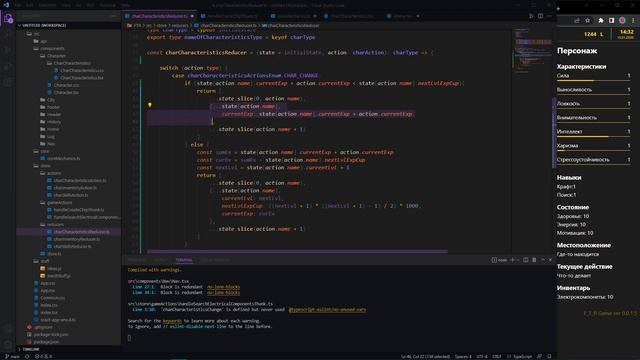Switch to Terminal panel tab
The image size is (640, 360).
pyautogui.click(x=184, y=260)
